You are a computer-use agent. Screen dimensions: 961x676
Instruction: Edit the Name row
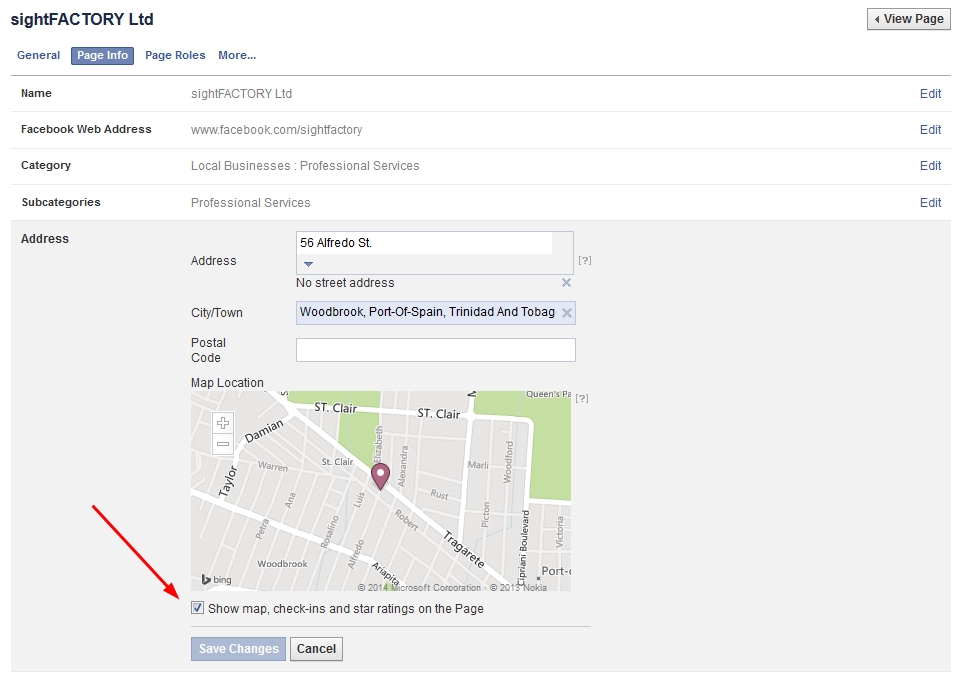click(x=930, y=94)
